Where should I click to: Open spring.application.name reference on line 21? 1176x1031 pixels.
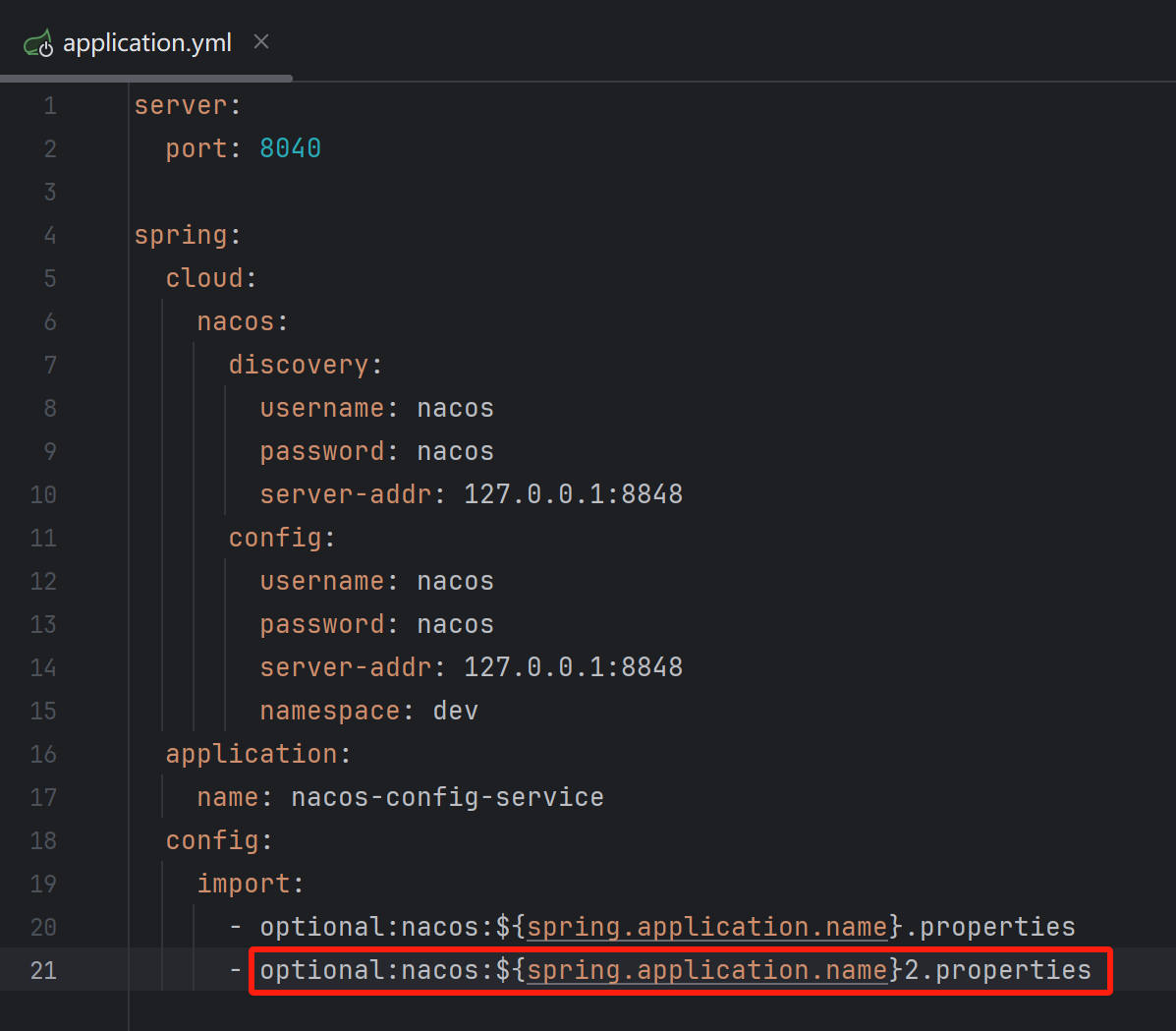707,971
